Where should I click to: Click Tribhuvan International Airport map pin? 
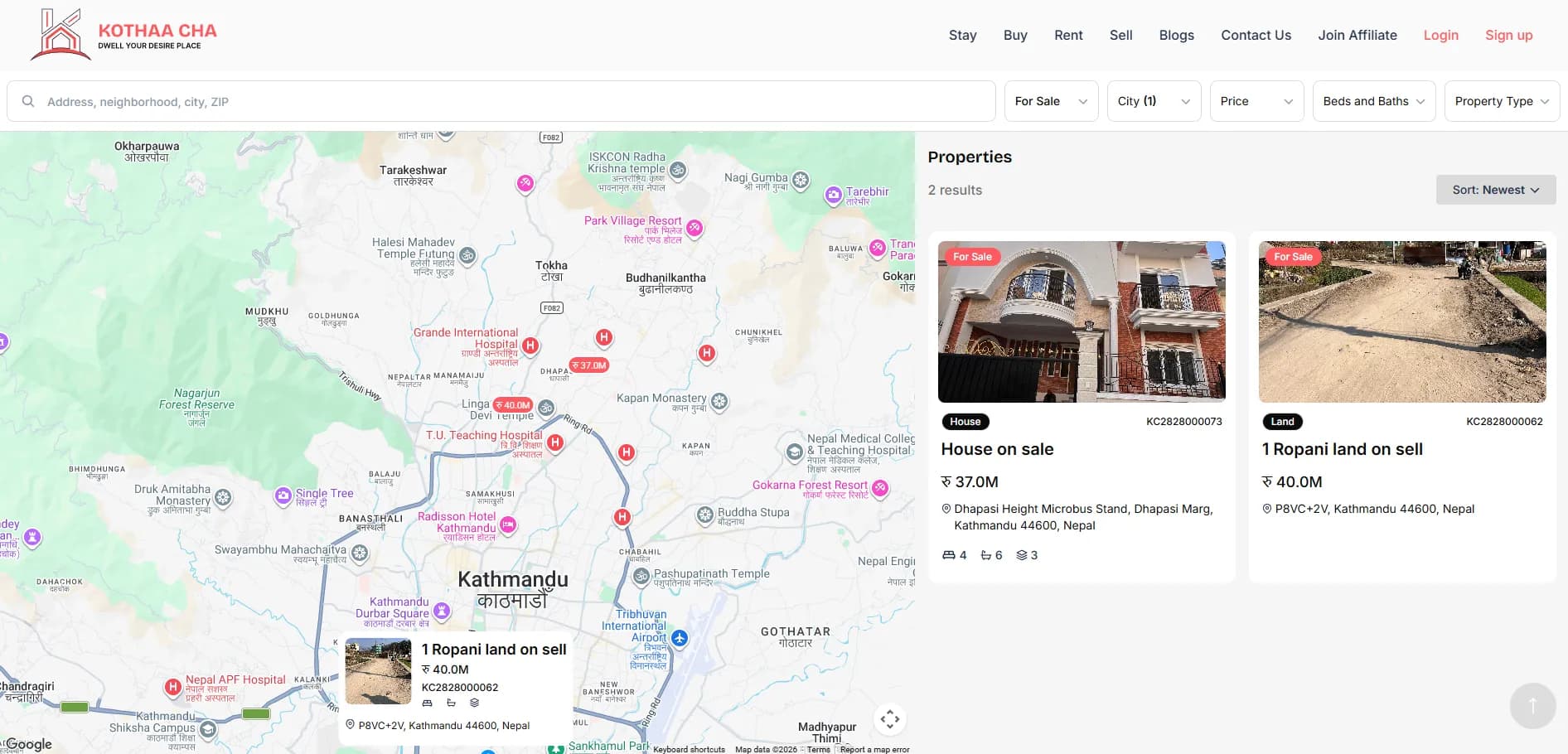coord(680,638)
